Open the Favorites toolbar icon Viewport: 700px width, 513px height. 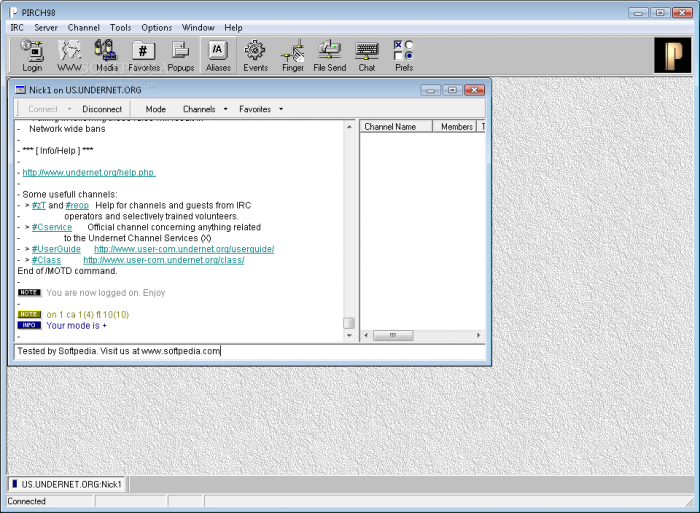coord(144,56)
